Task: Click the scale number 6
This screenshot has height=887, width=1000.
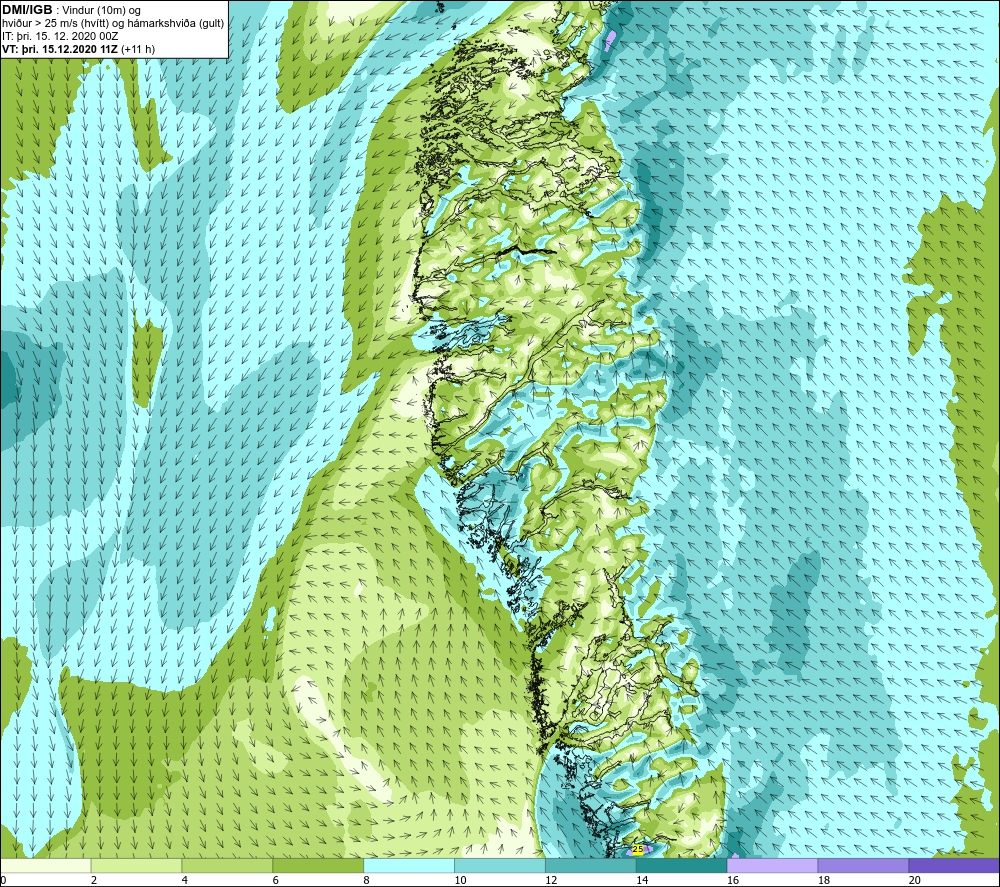Action: click(276, 880)
